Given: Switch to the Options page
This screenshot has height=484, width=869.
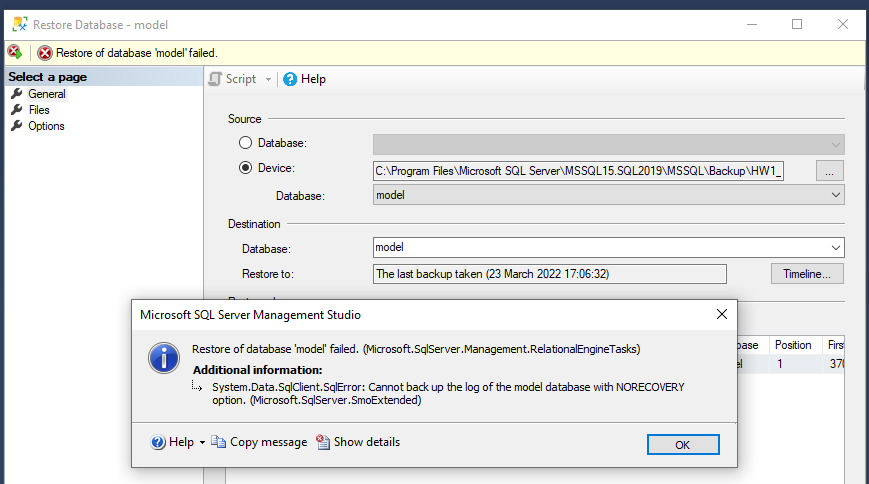Looking at the screenshot, I should [47, 126].
